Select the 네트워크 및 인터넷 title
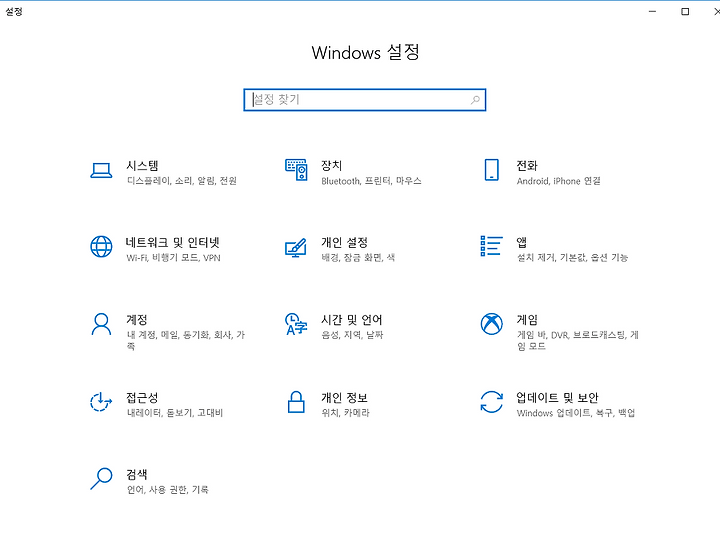 [173, 243]
